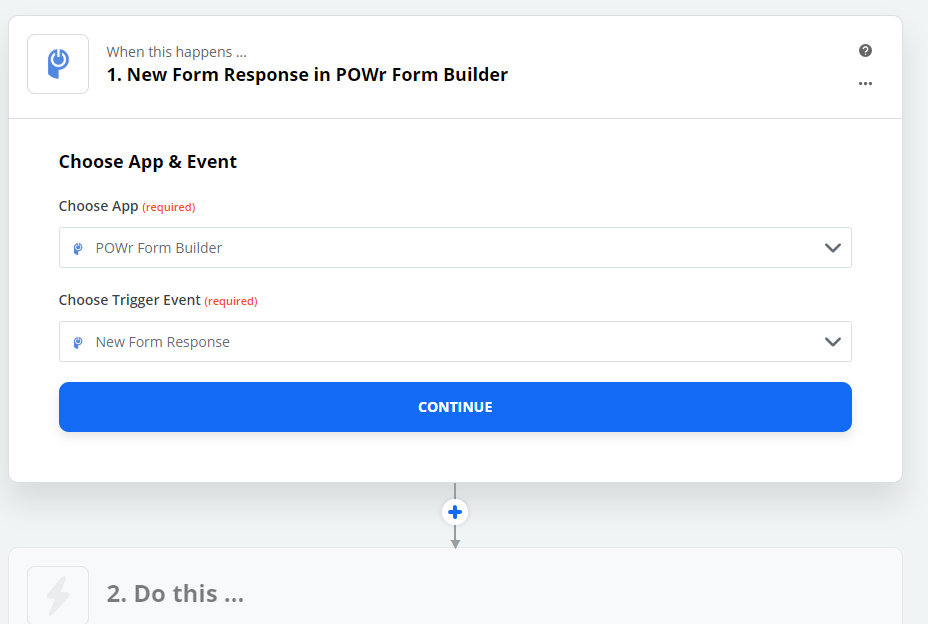Screen dimensions: 928x624
Task: Click the red "(required)" text beside Choose App
Action: pos(169,207)
